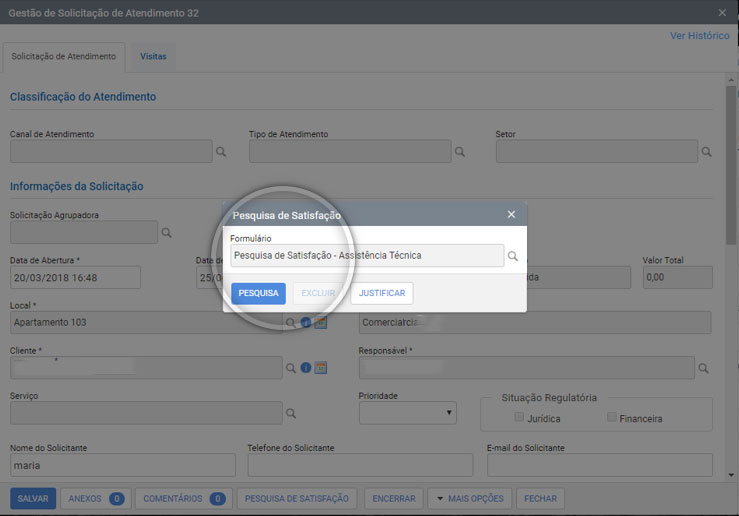
Task: Open the calendar icon beside Cliente field
Action: pos(321,368)
